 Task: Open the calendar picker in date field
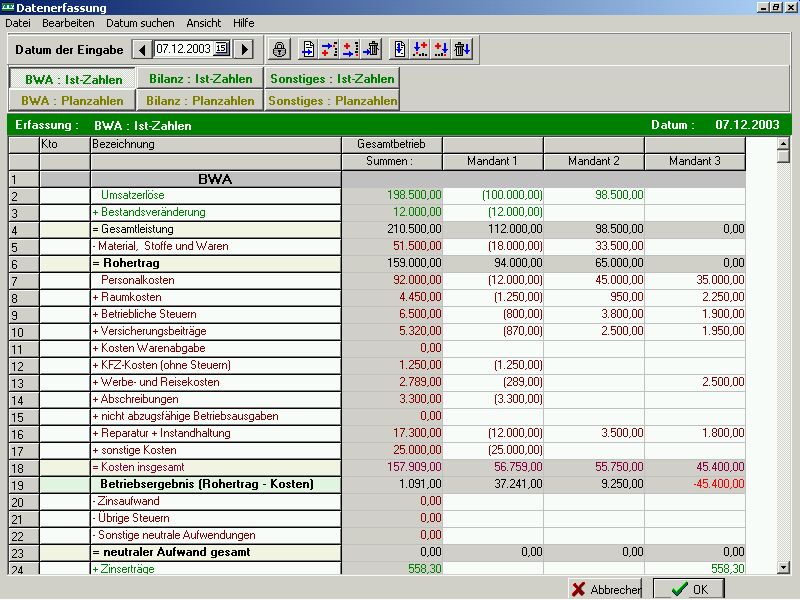click(221, 48)
